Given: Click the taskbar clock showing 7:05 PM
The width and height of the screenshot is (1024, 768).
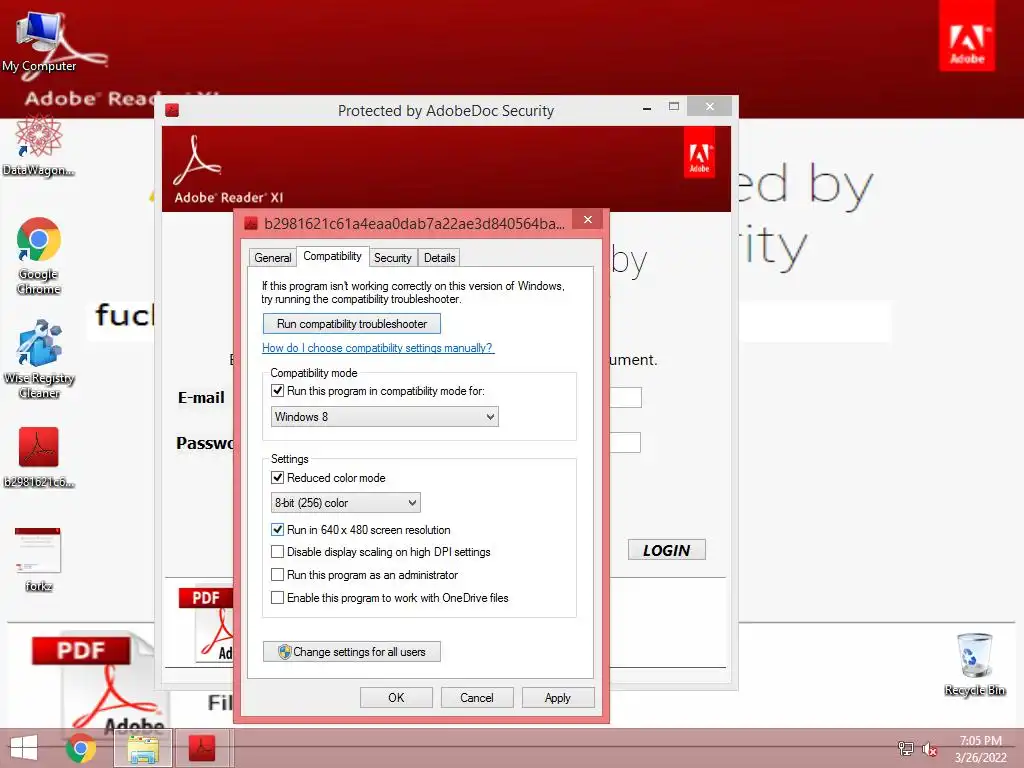Looking at the screenshot, I should click(x=980, y=749).
